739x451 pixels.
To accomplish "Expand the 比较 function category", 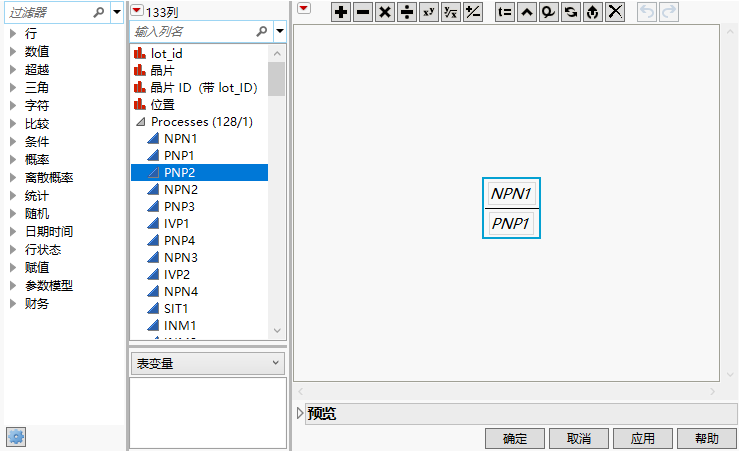I will [13, 123].
